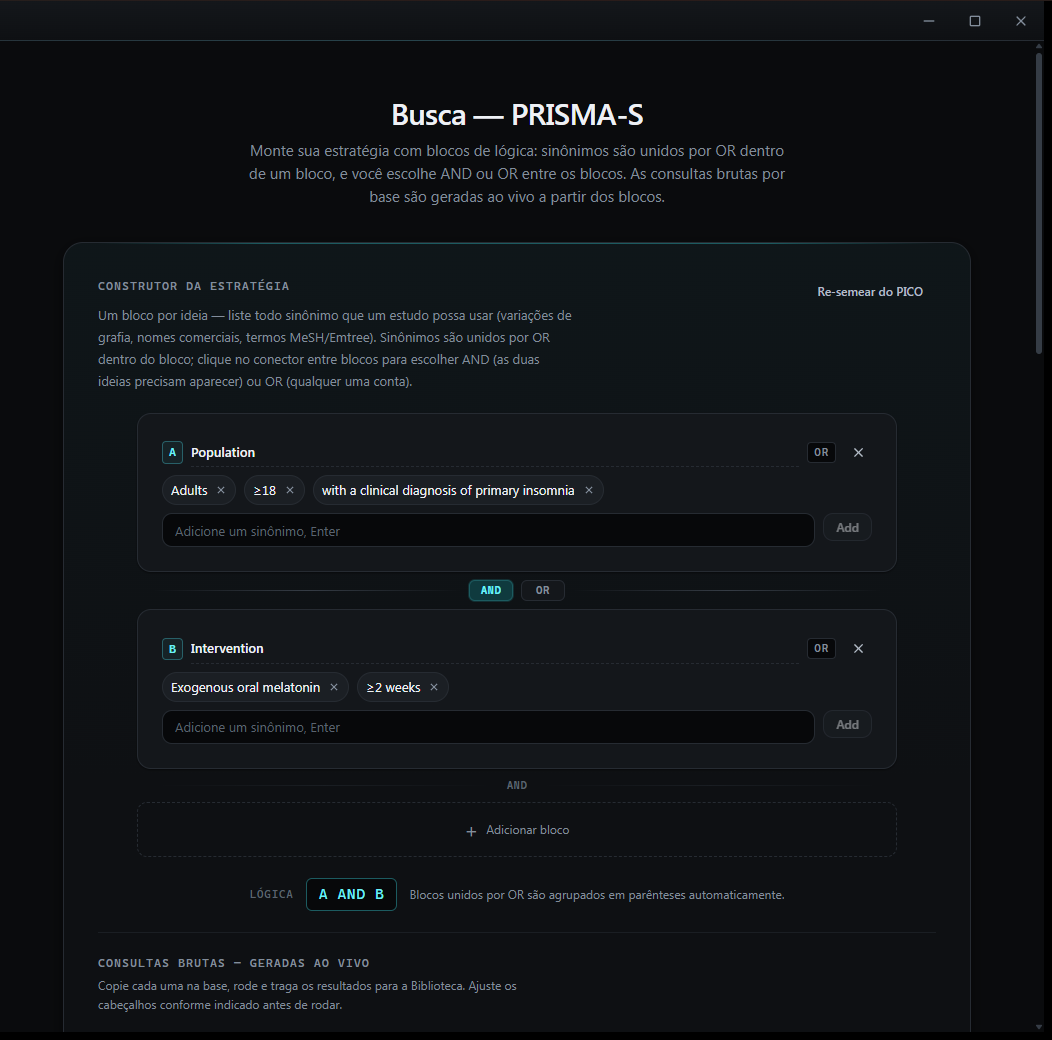Click the Intervention block title
The image size is (1052, 1040).
(227, 649)
